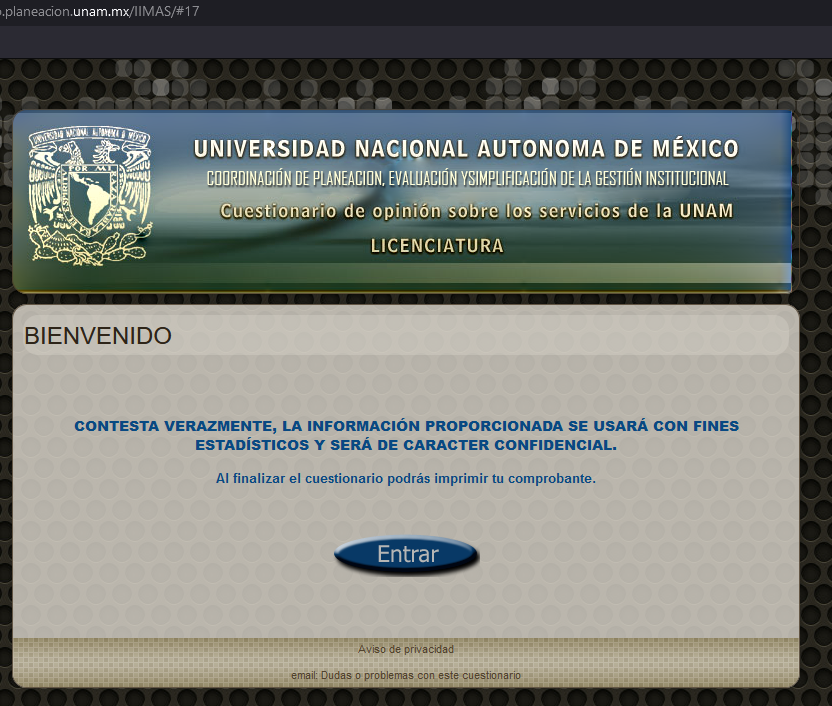
Task: Click the second line ESTADÍSTICOS Y SERÁ text
Action: 406,445
